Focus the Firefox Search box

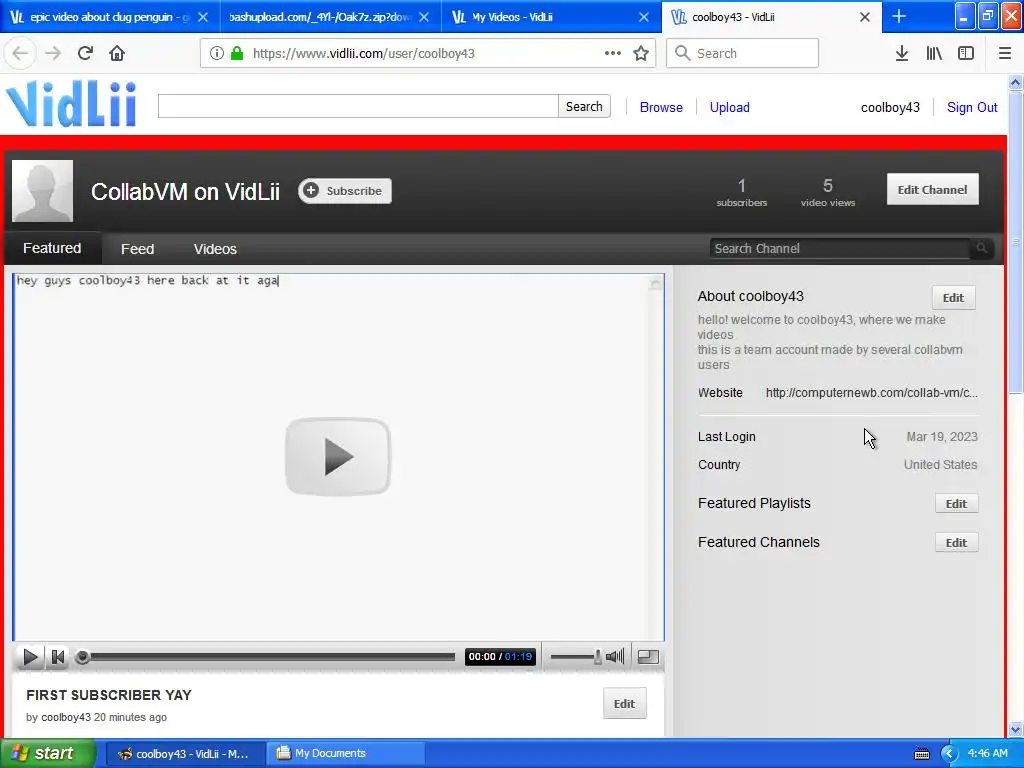click(x=743, y=54)
